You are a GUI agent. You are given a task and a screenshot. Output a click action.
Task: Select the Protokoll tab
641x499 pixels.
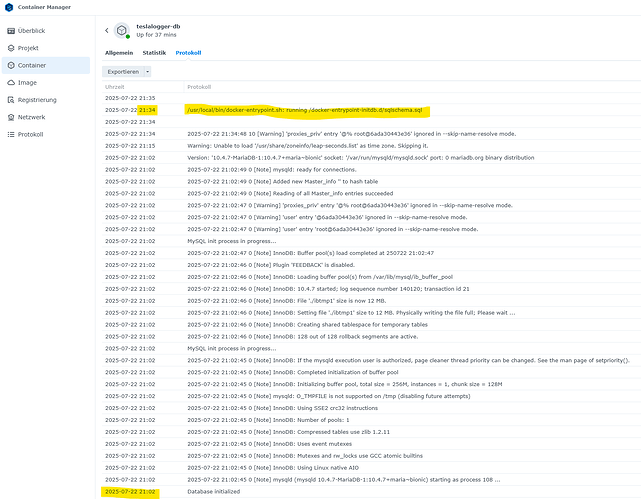(188, 53)
